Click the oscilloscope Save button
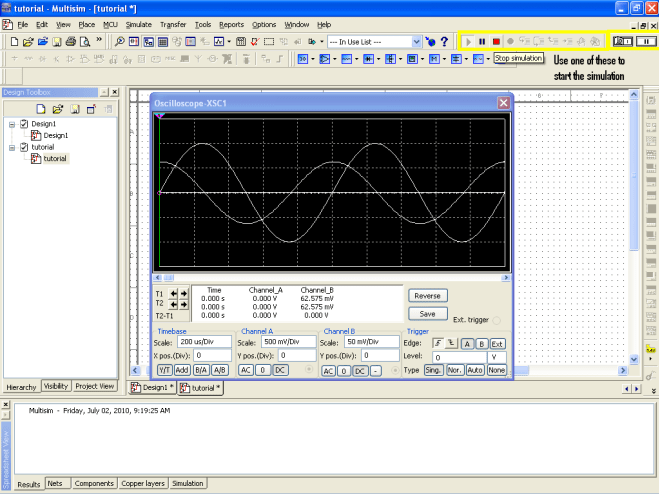This screenshot has height=495, width=660. click(427, 314)
